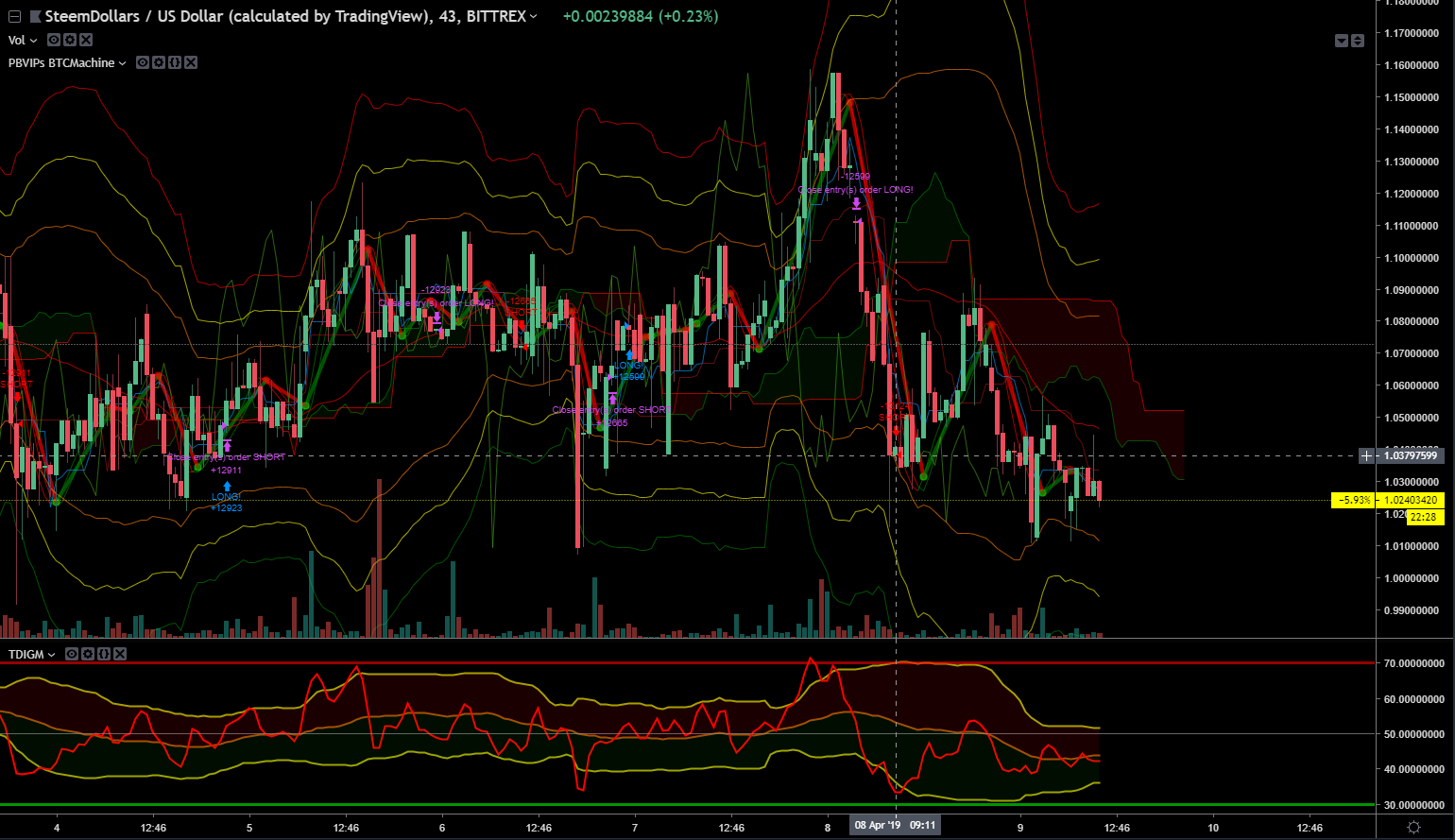Click date label 6 on the time axis
Screen dimensions: 1455x840
pos(442,828)
